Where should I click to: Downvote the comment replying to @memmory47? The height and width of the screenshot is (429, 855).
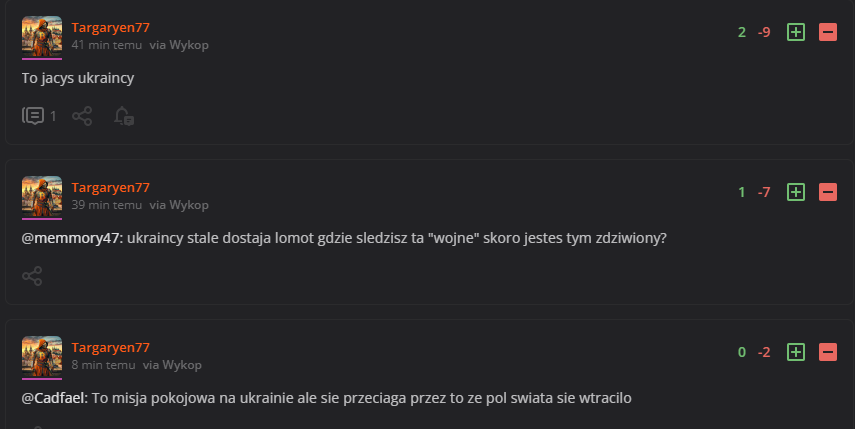pos(828,192)
